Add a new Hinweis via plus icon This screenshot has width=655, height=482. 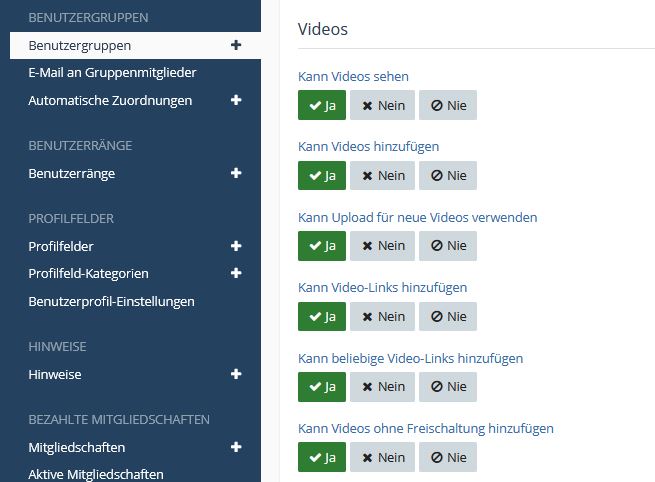[236, 374]
